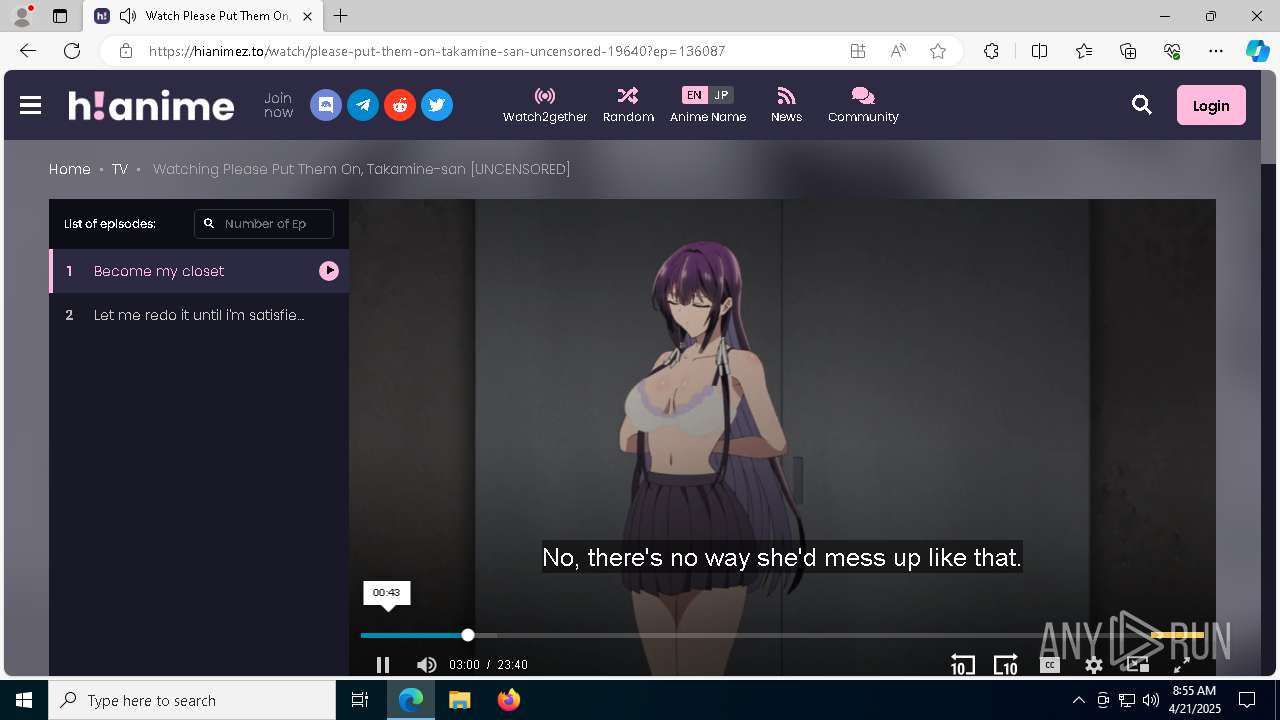Close the current browser tab
Screen dimensions: 1280x720
[x=308, y=16]
